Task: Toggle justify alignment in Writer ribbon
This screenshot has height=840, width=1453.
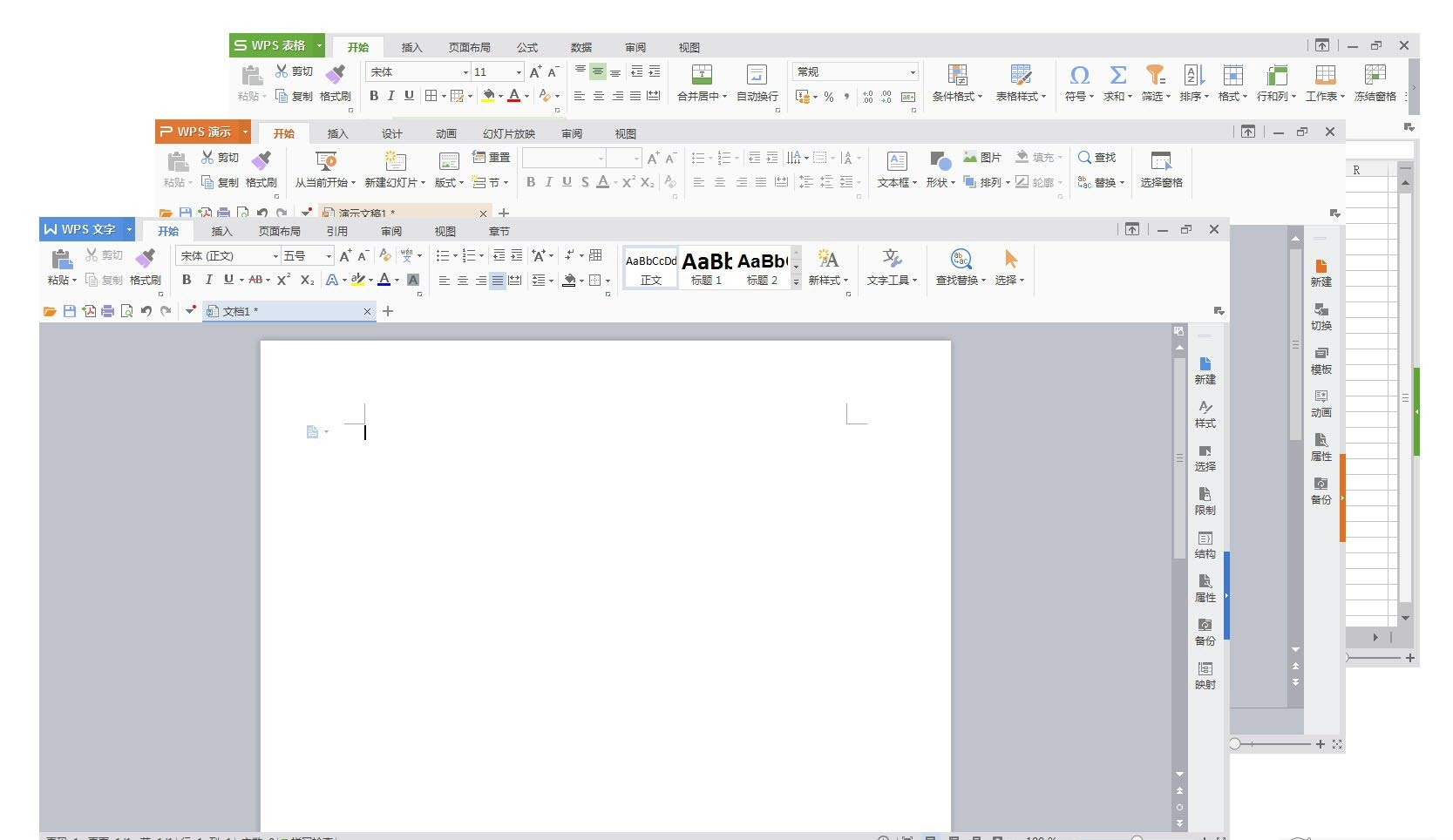Action: tap(497, 281)
